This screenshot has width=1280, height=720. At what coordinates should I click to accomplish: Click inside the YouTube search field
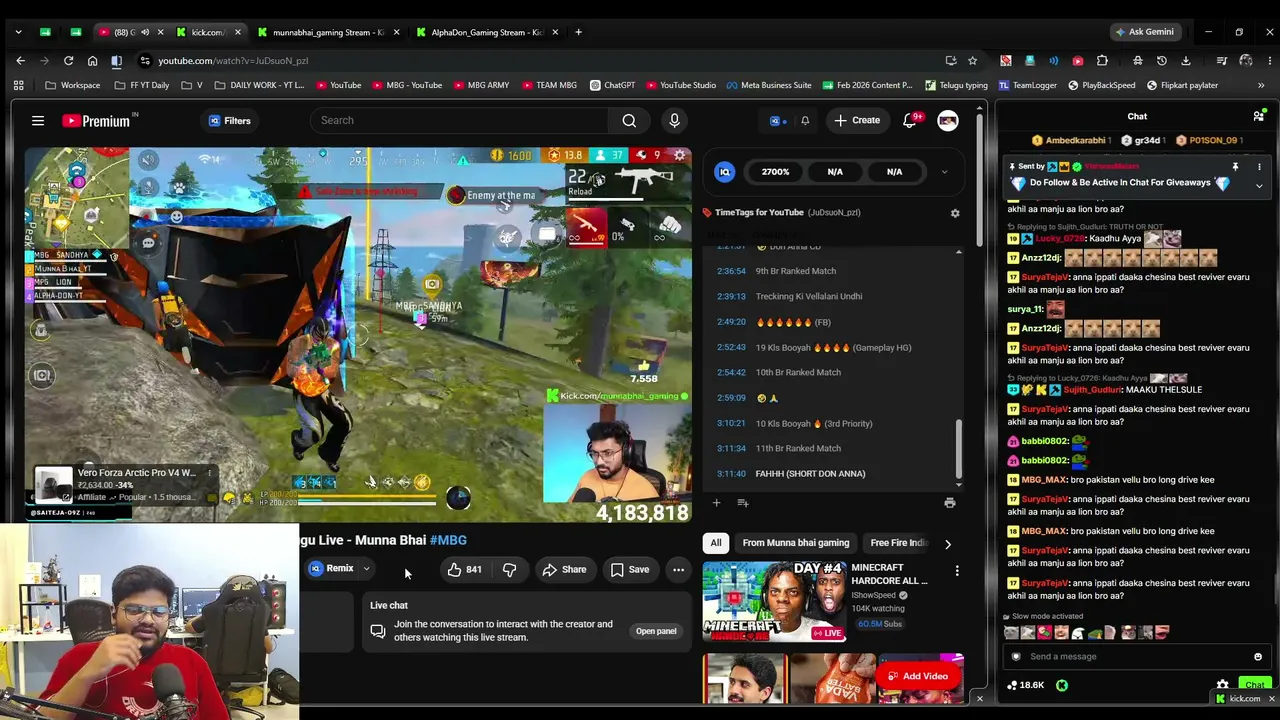pyautogui.click(x=457, y=121)
